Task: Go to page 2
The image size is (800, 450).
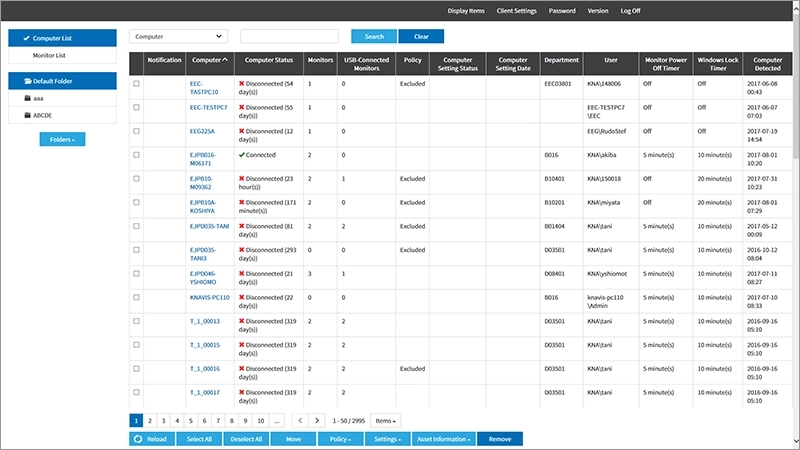Action: pyautogui.click(x=150, y=420)
